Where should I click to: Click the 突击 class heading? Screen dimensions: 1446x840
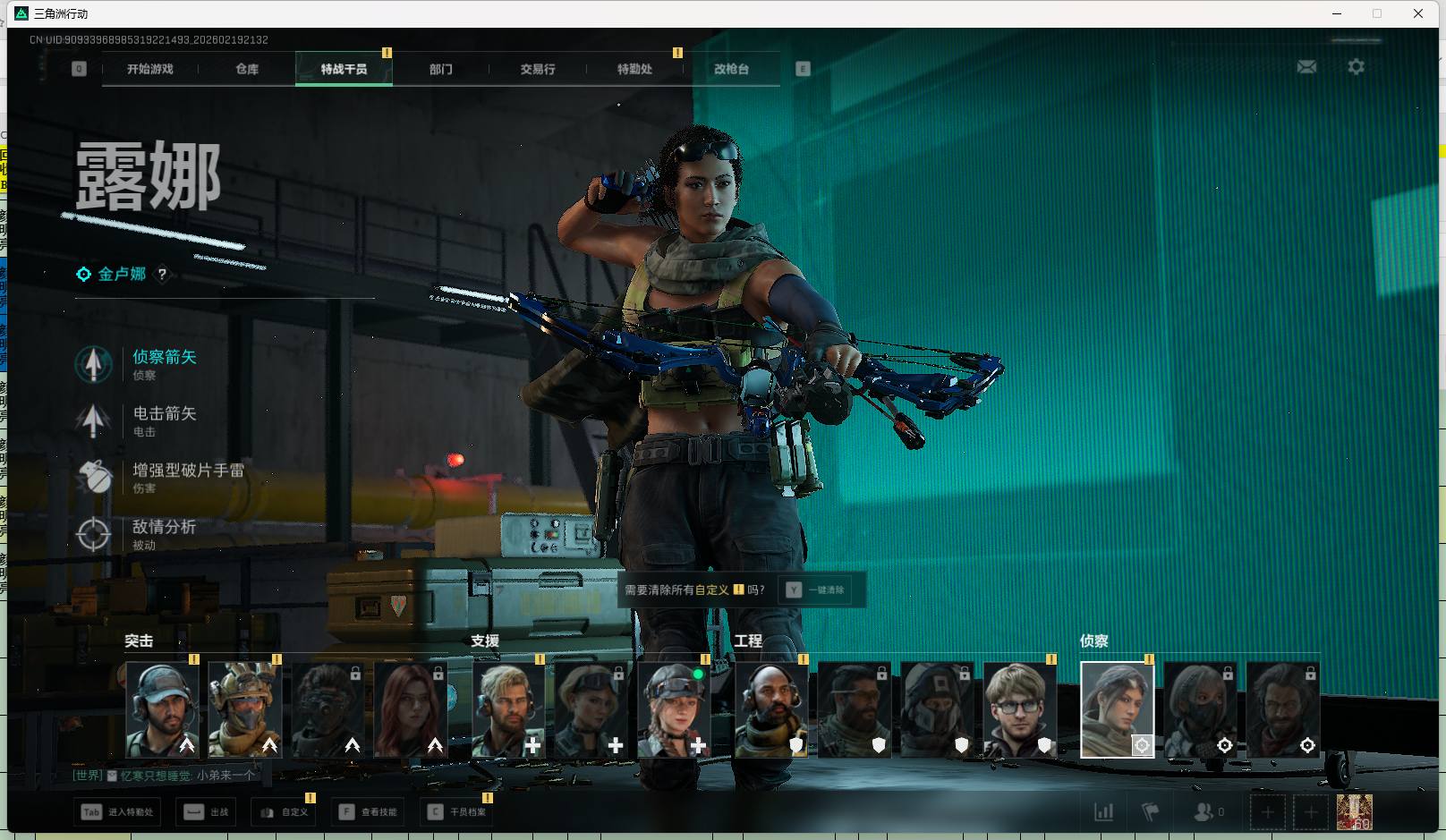click(x=139, y=641)
